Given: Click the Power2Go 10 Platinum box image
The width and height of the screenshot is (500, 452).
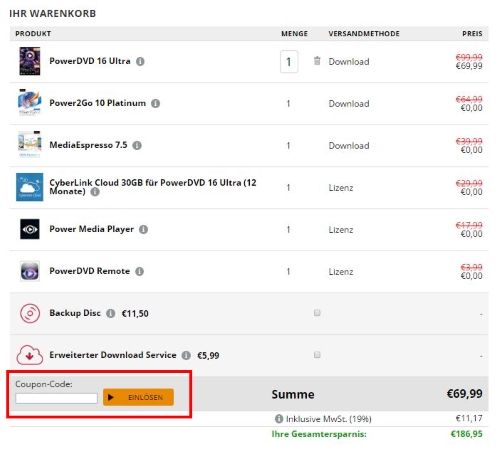Looking at the screenshot, I should pos(30,102).
